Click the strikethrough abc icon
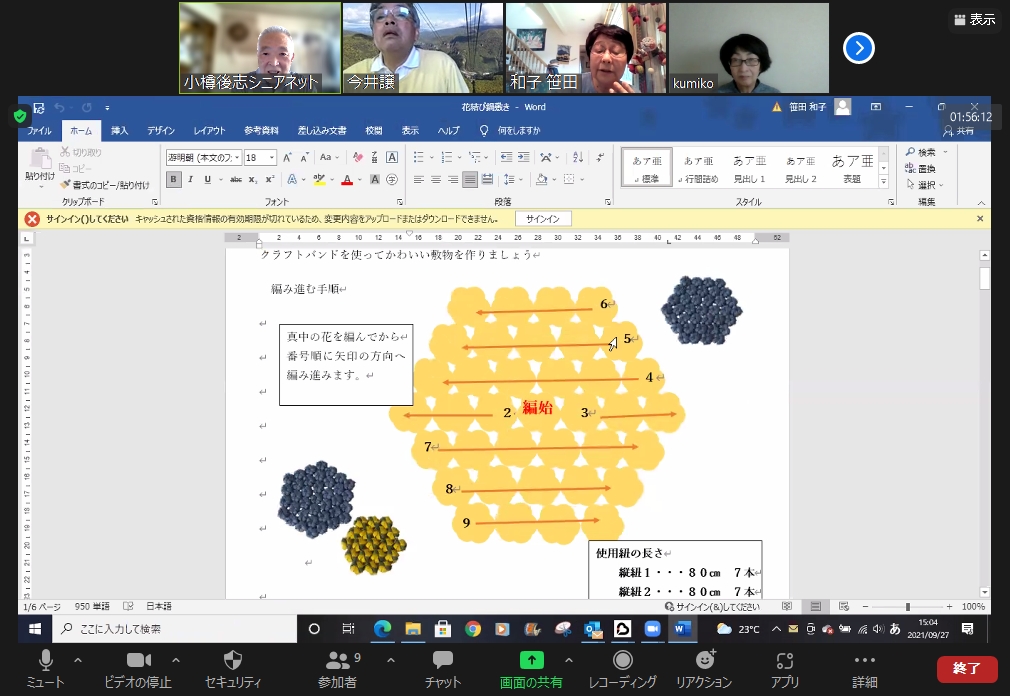 (x=236, y=180)
